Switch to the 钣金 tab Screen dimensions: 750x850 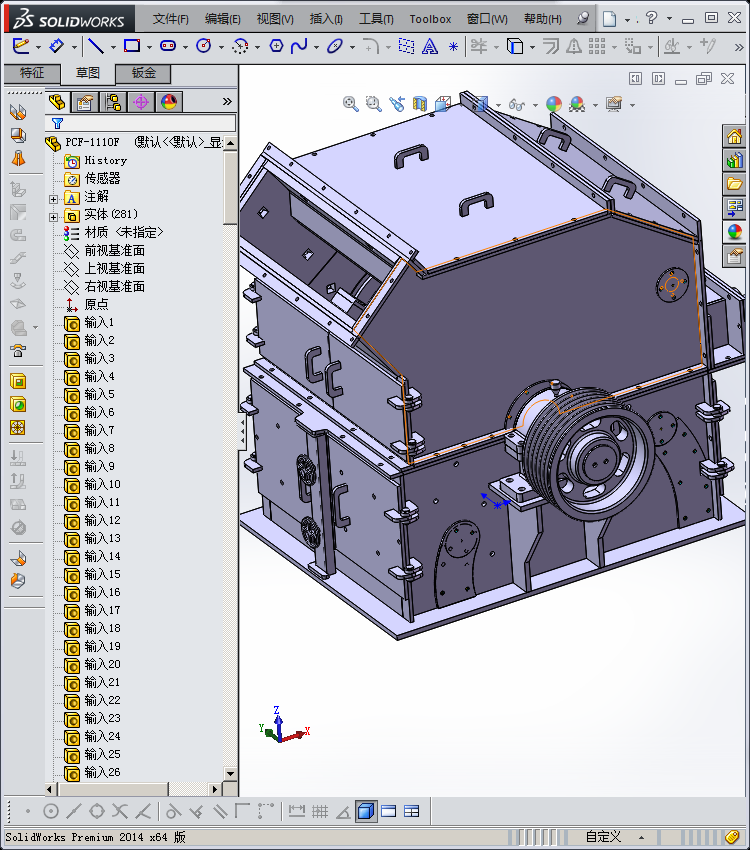(x=144, y=73)
